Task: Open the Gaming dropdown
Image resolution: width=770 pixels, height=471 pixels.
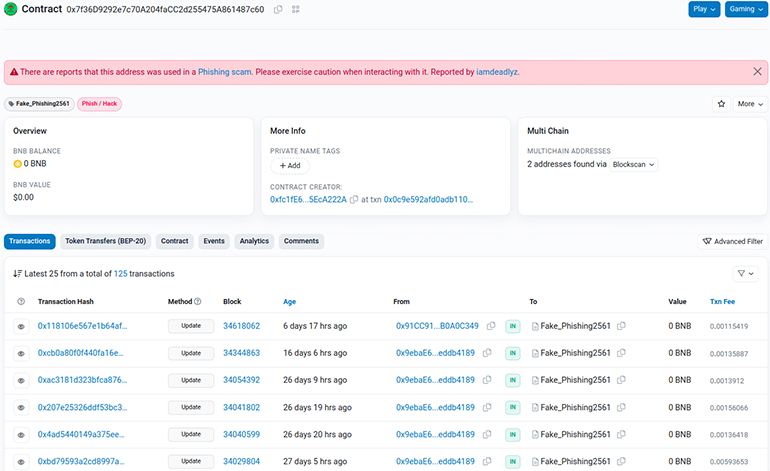Action: coord(745,9)
